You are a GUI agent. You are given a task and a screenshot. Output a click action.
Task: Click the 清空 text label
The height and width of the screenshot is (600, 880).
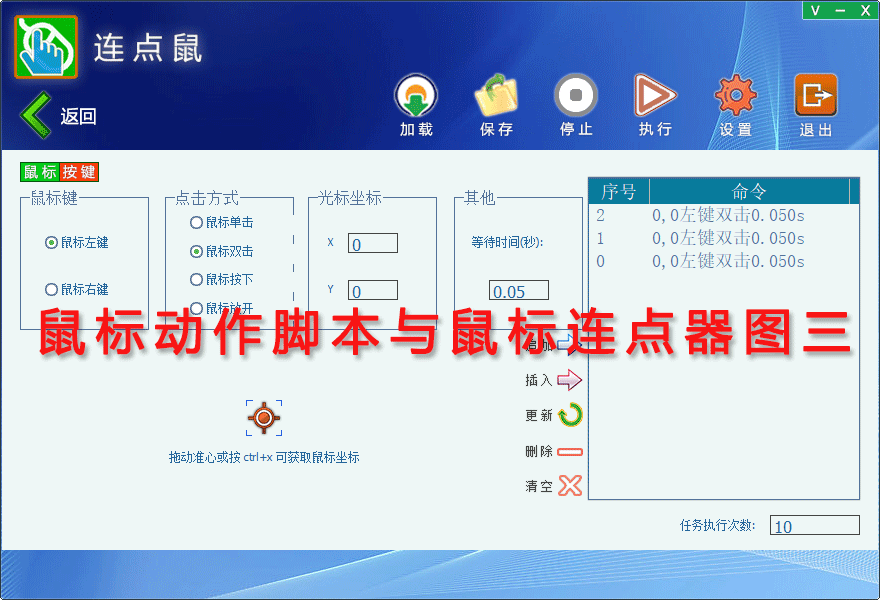539,486
